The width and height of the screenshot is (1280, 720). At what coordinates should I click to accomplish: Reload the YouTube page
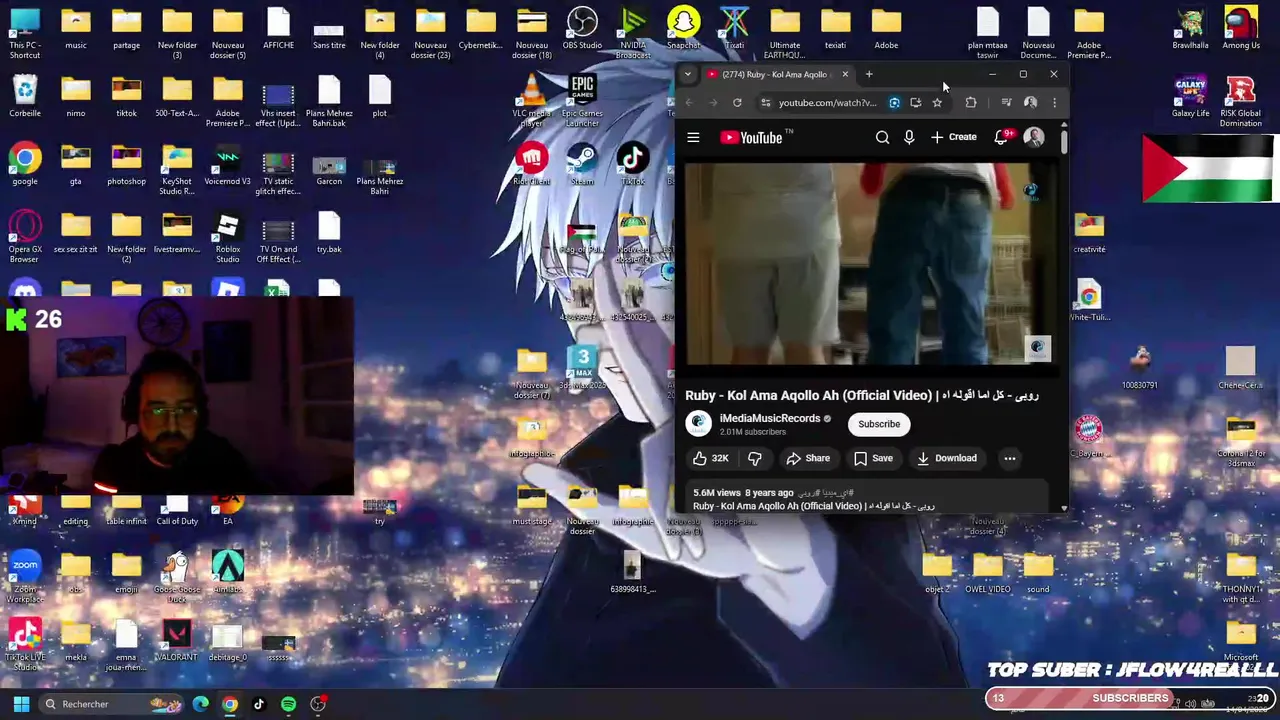tap(737, 102)
